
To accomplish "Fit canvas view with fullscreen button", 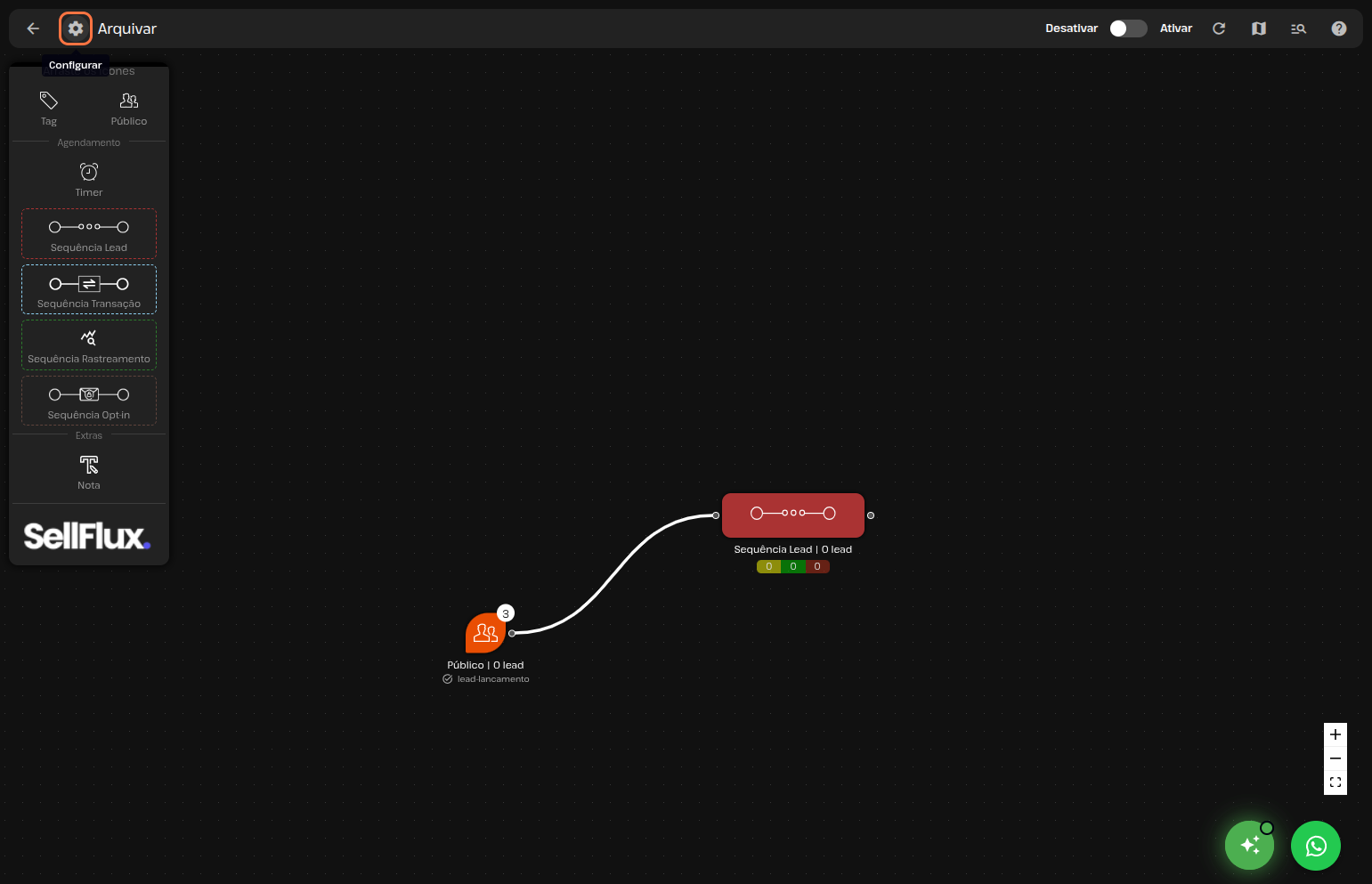I will [1335, 783].
